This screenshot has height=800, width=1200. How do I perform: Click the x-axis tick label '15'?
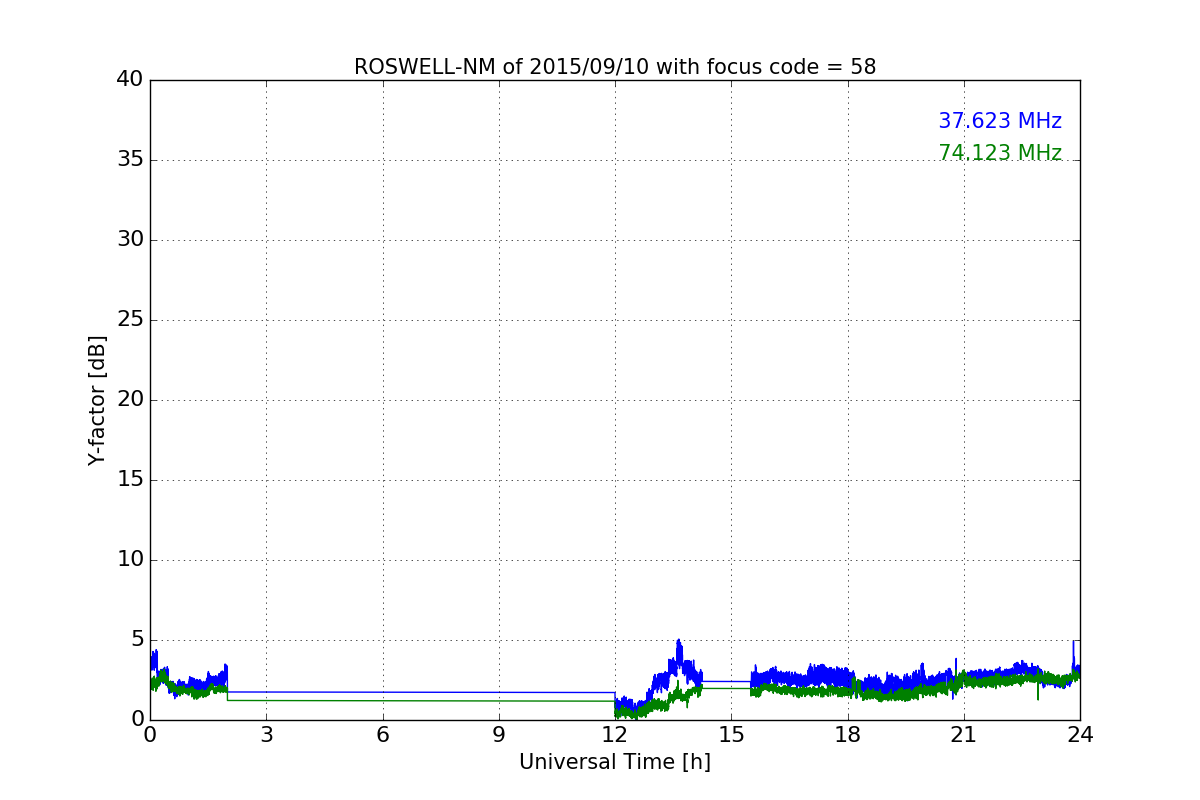[x=731, y=735]
